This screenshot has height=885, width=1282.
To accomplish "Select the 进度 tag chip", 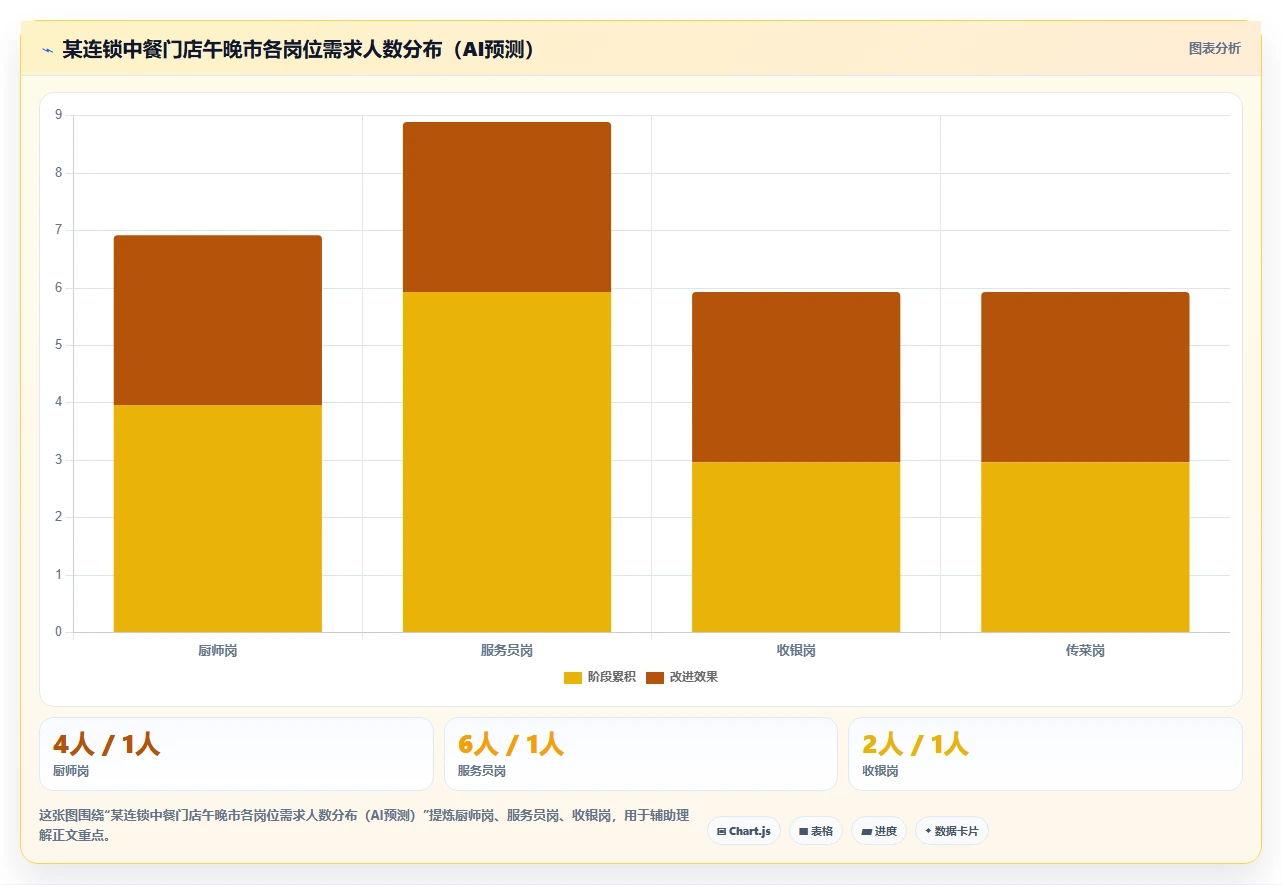I will tap(879, 831).
